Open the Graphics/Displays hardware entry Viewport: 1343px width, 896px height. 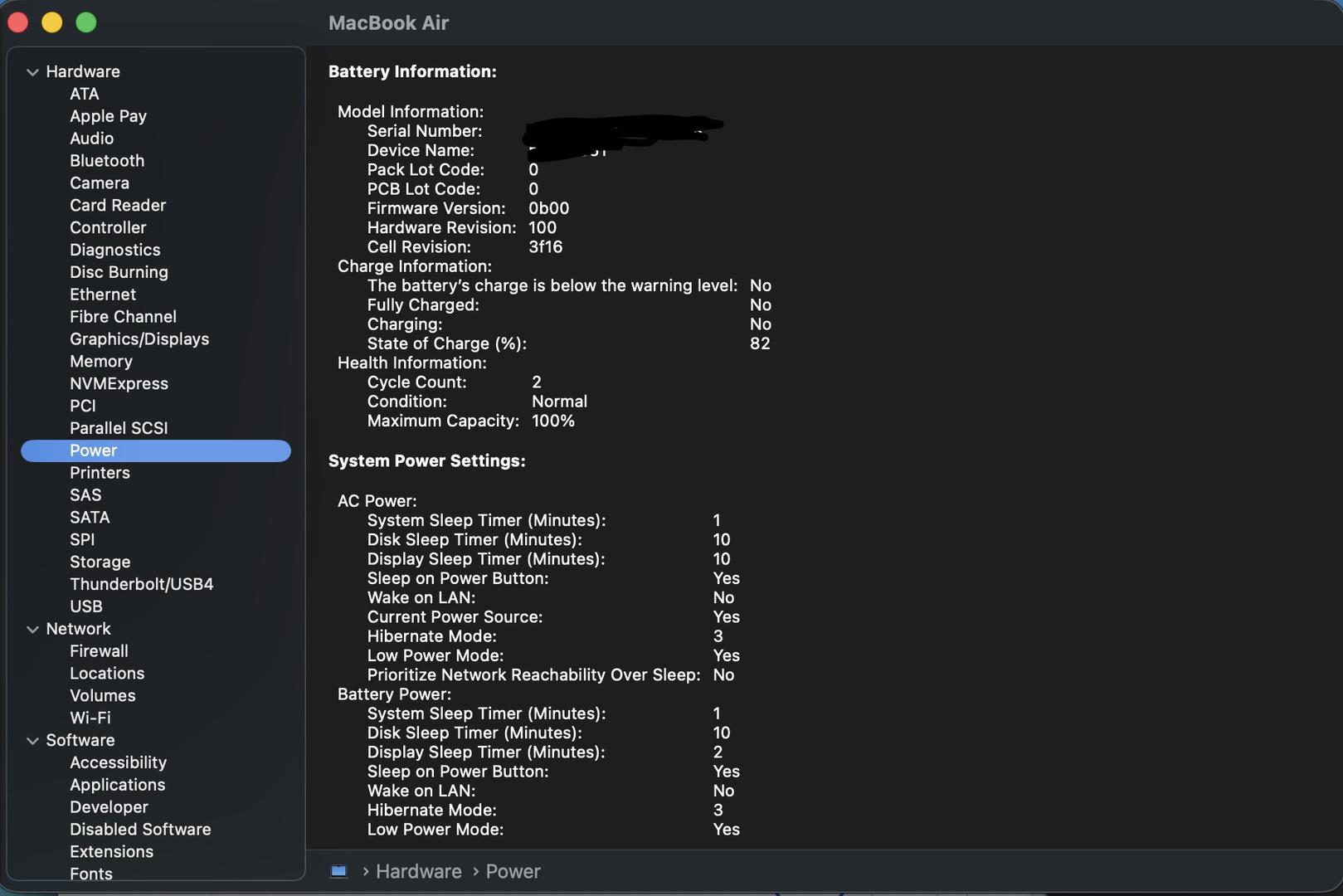point(139,339)
